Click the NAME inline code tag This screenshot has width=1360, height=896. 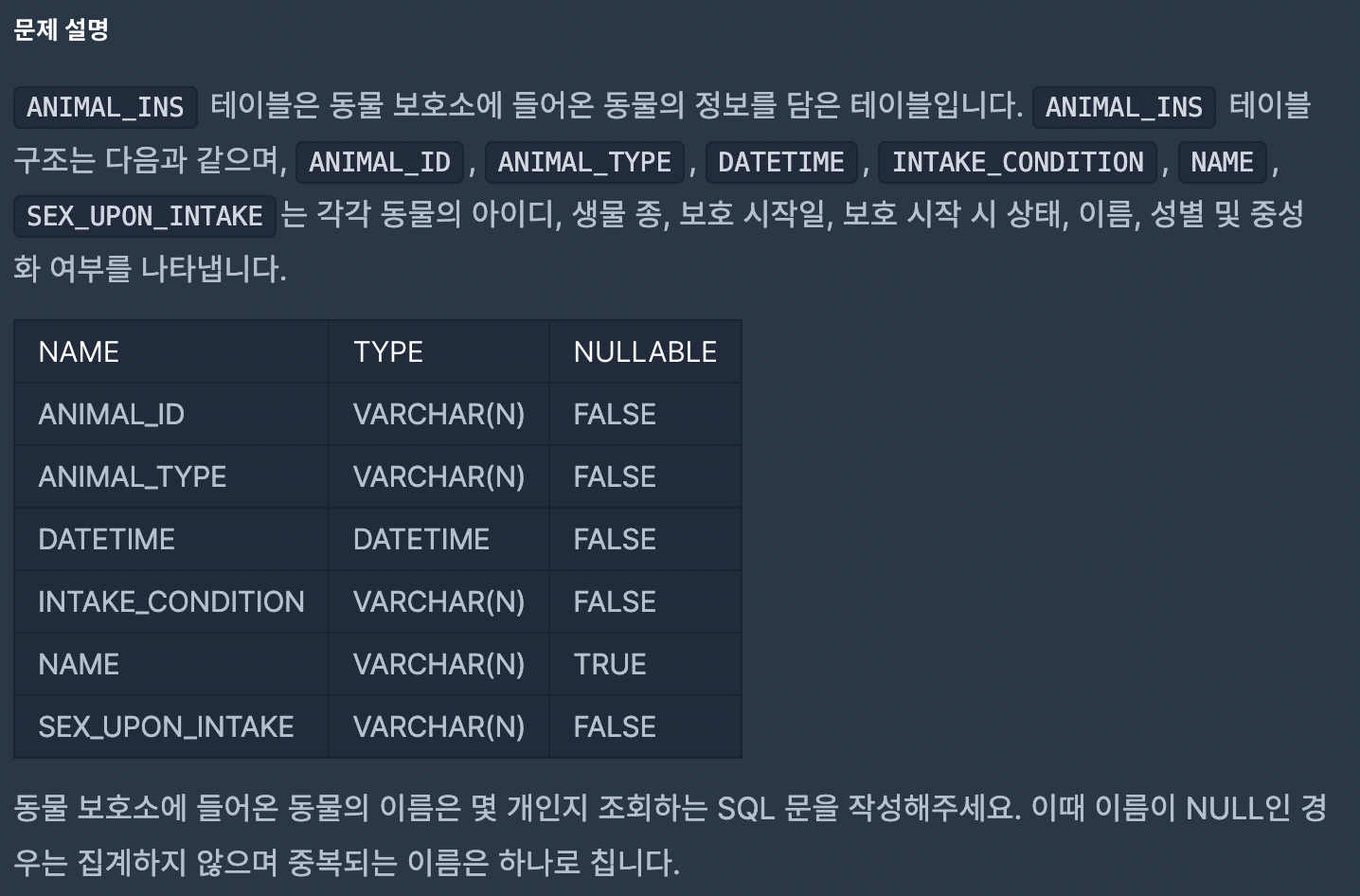(1222, 162)
